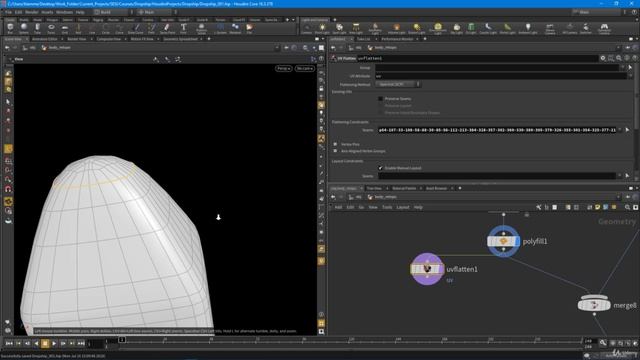Select the Grid shelf tool

point(64,29)
